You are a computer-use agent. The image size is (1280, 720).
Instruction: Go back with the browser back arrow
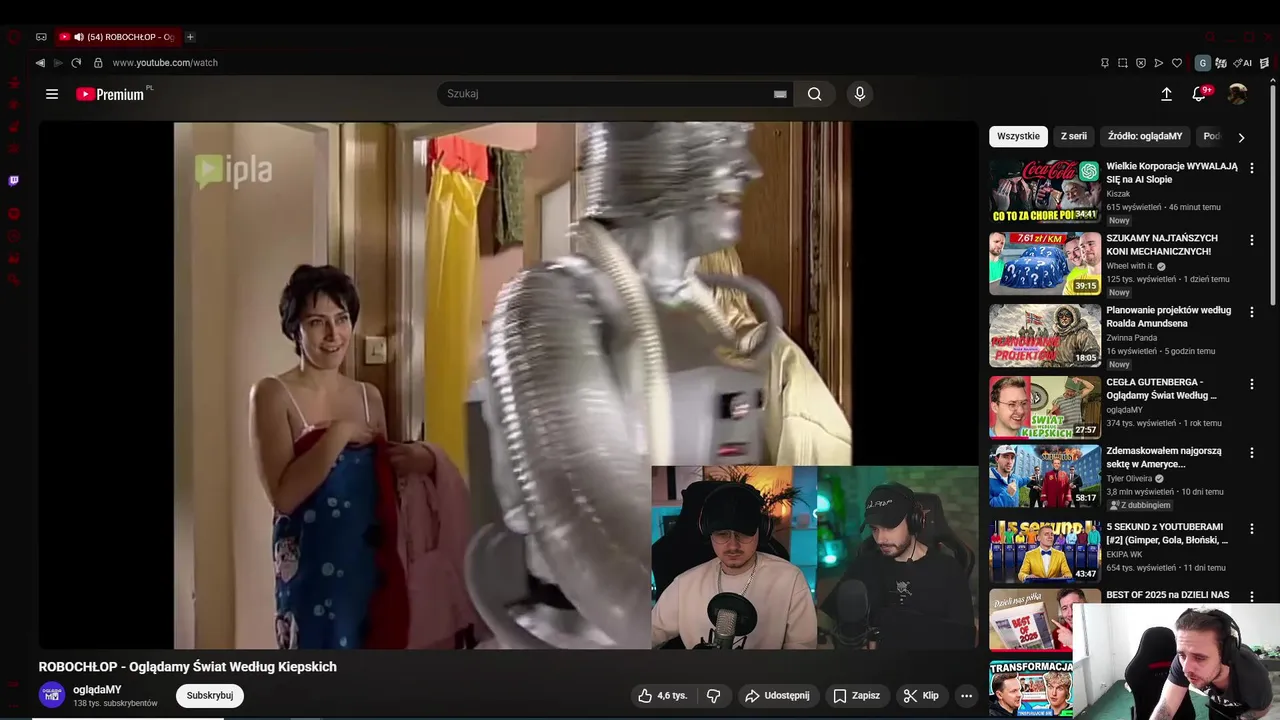point(40,63)
